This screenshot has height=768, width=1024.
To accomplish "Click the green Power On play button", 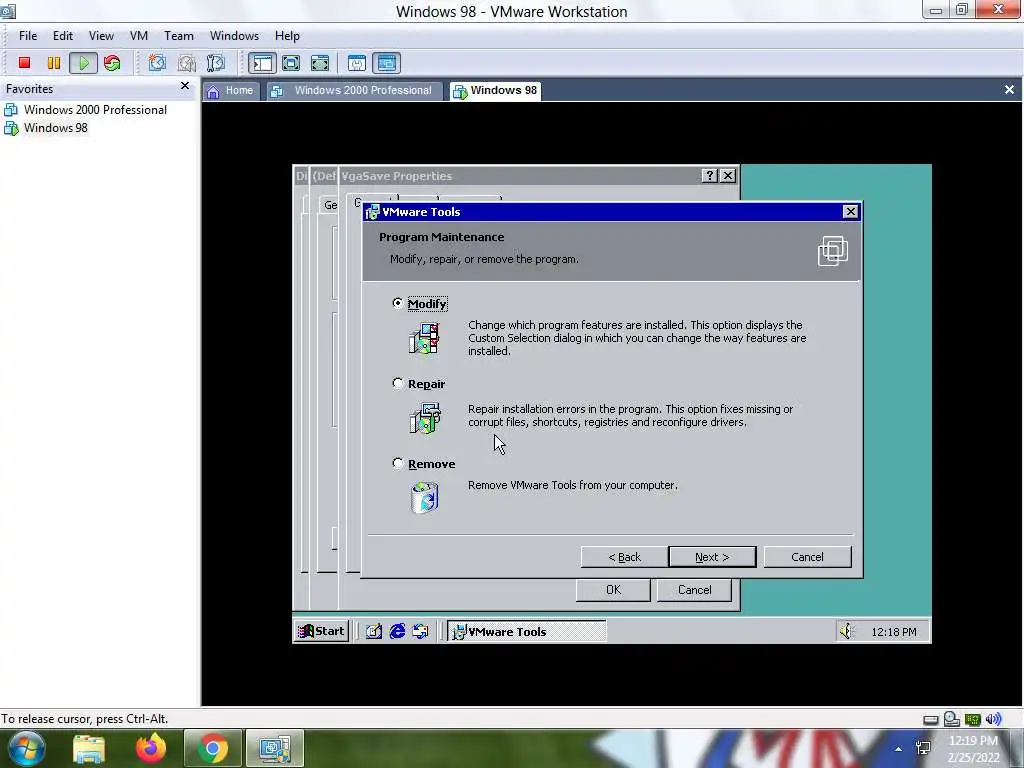I will 83,63.
